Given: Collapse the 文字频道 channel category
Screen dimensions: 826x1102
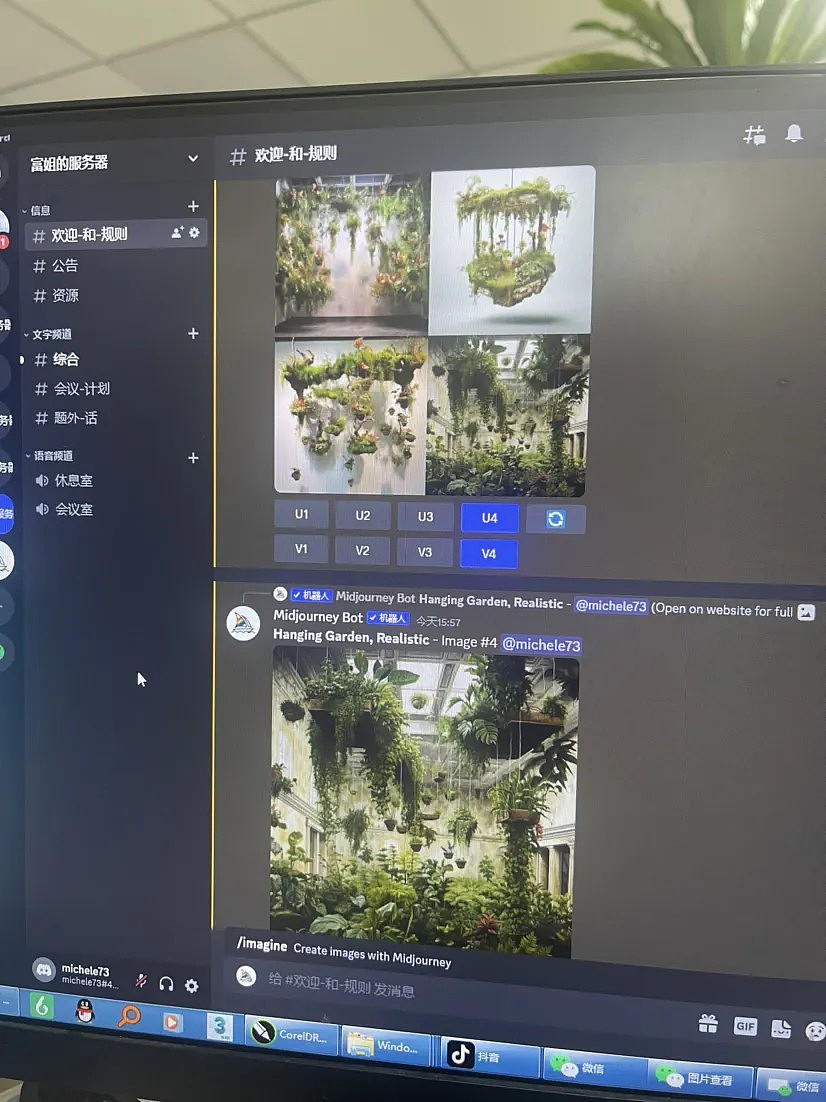Looking at the screenshot, I should [48, 335].
